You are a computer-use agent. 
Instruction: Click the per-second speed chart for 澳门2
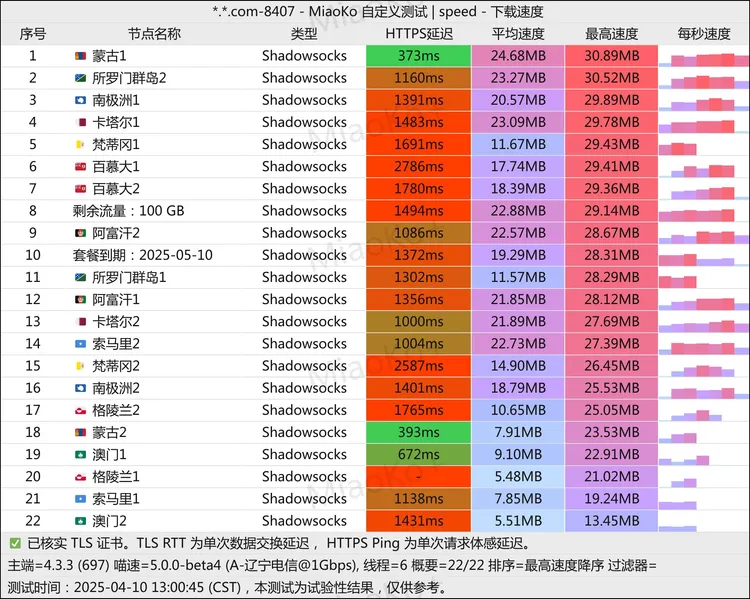point(703,521)
